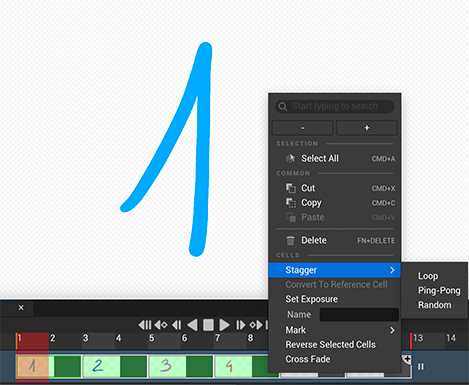
Task: Click the dark green hold cell after cell 2
Action: (x=133, y=366)
